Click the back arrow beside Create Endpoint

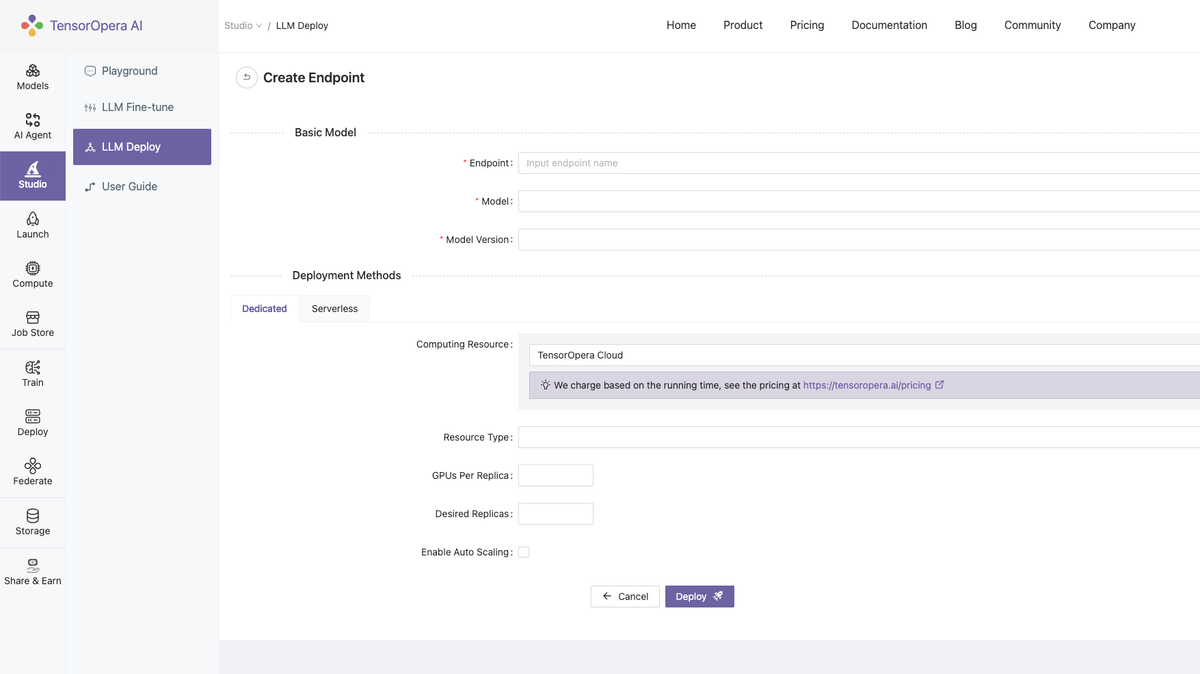coord(246,77)
